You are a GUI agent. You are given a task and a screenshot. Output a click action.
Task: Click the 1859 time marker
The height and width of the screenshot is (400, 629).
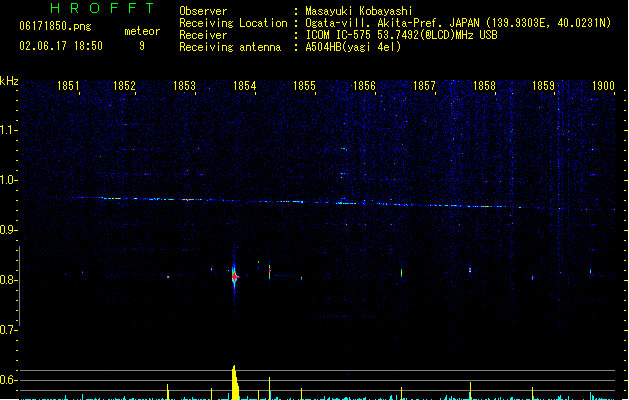click(x=544, y=86)
